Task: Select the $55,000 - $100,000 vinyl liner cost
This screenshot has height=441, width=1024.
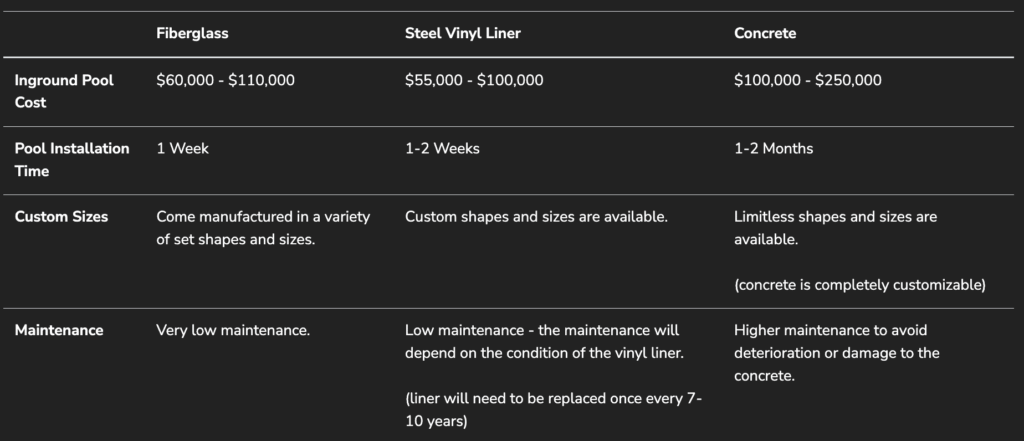Action: (474, 80)
